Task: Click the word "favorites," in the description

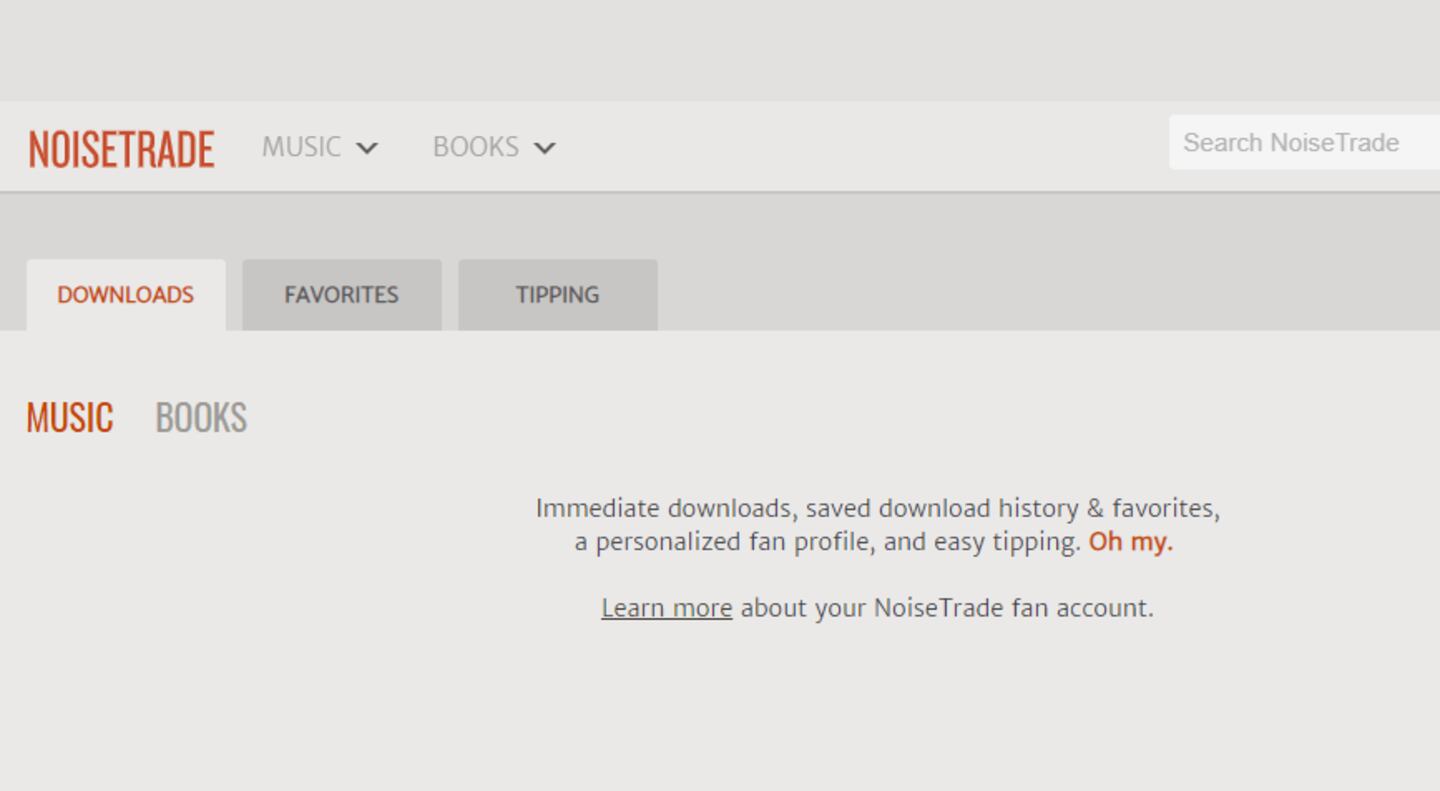Action: 1165,509
